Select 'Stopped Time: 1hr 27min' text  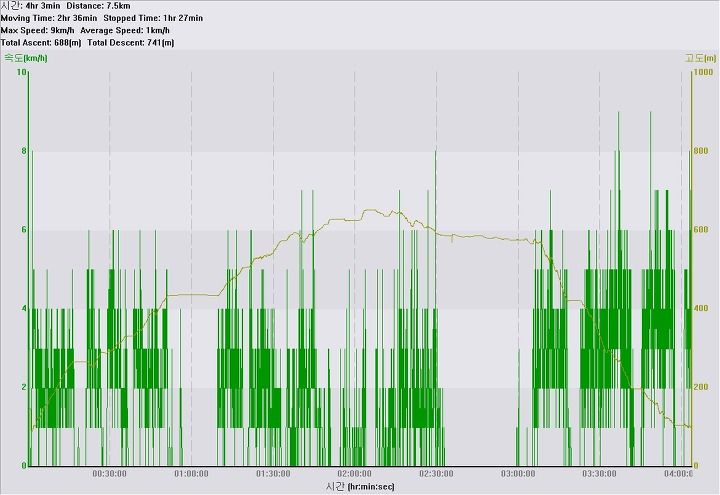[x=153, y=18]
